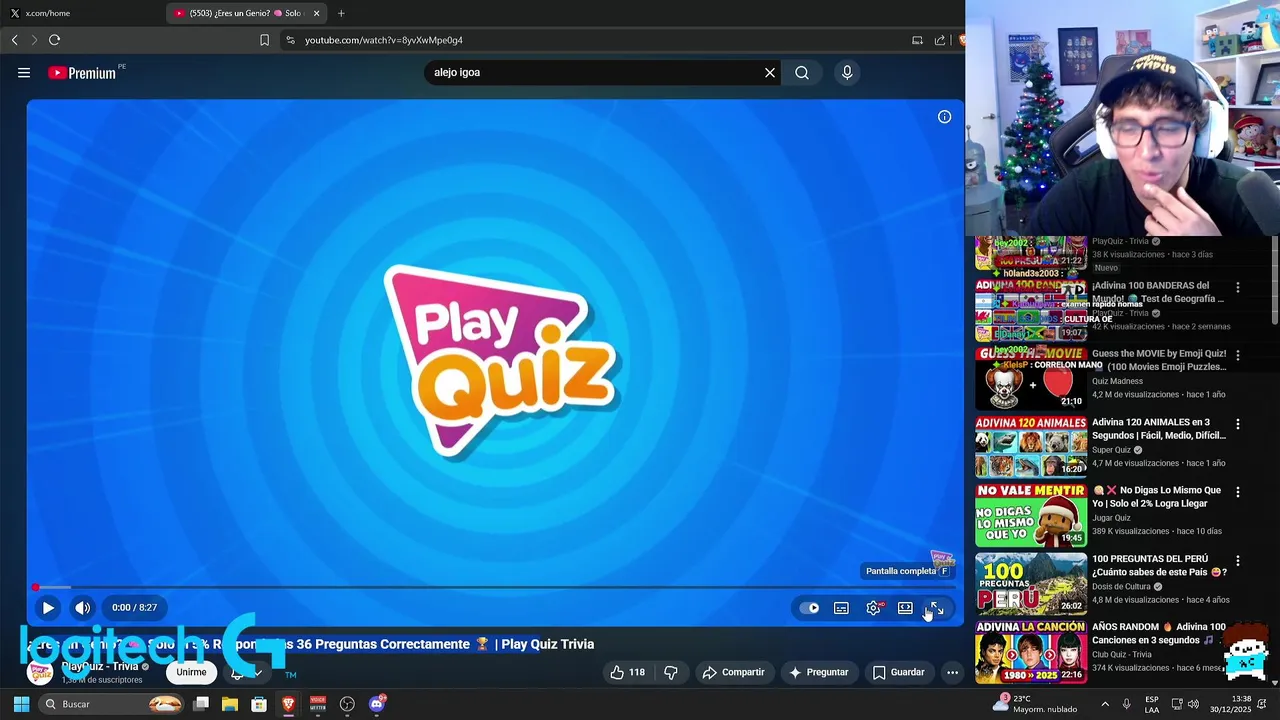Click the Compartir share button

[733, 672]
